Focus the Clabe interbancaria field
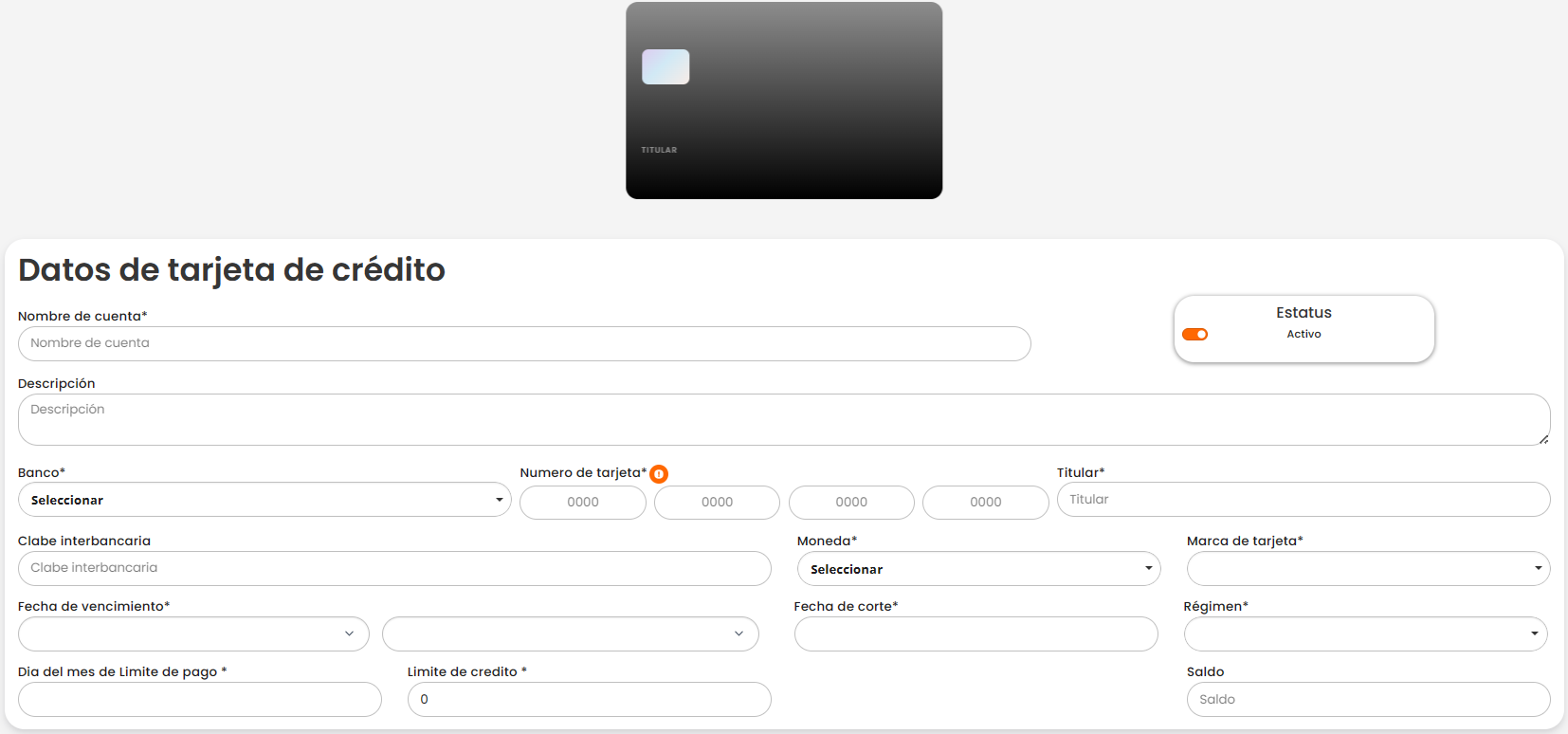 [394, 568]
